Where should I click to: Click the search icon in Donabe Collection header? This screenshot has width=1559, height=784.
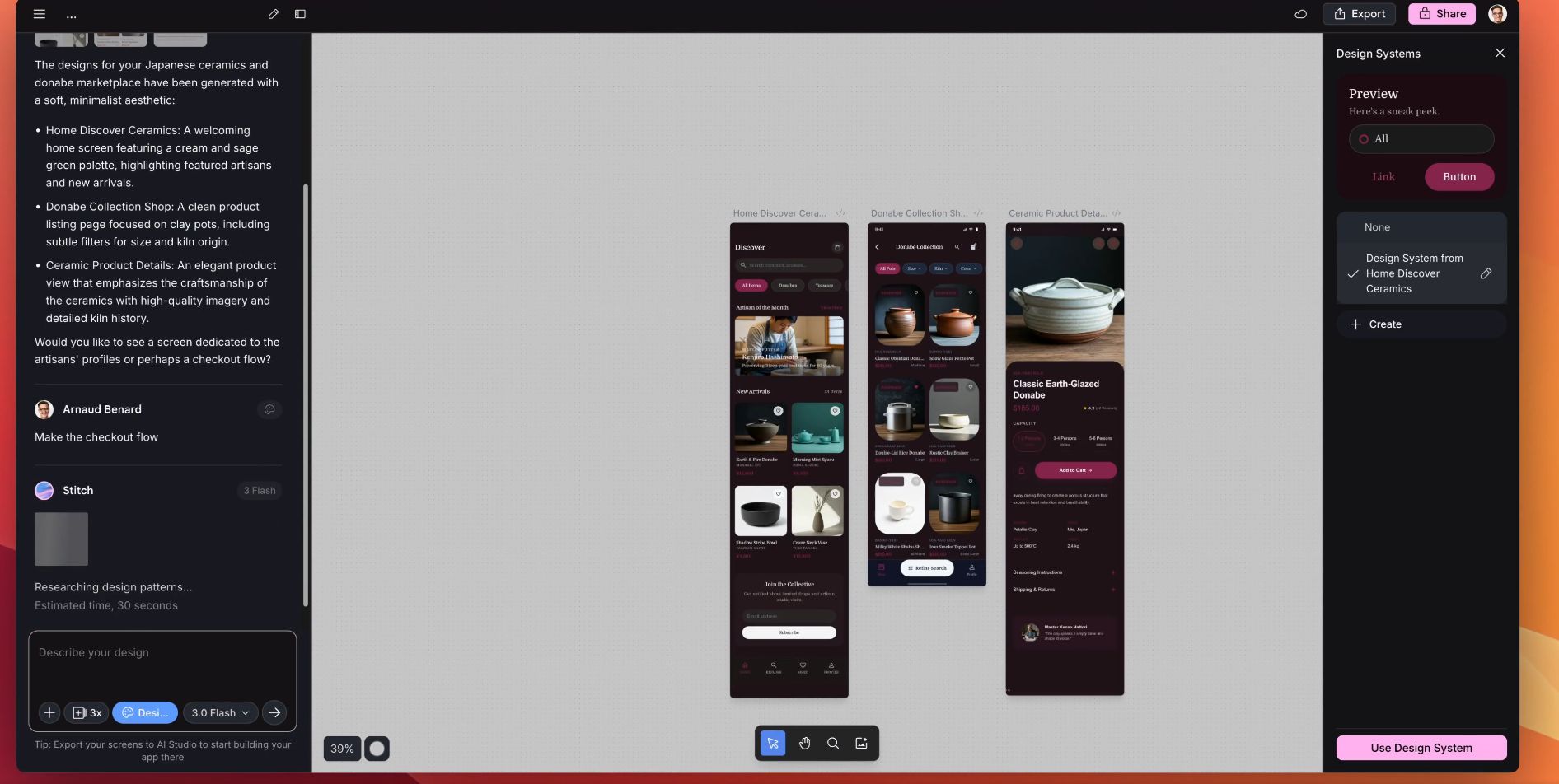tap(957, 247)
